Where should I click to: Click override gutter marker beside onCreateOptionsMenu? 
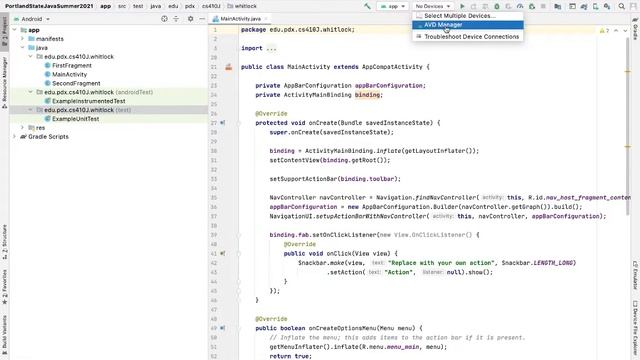pyautogui.click(x=222, y=328)
